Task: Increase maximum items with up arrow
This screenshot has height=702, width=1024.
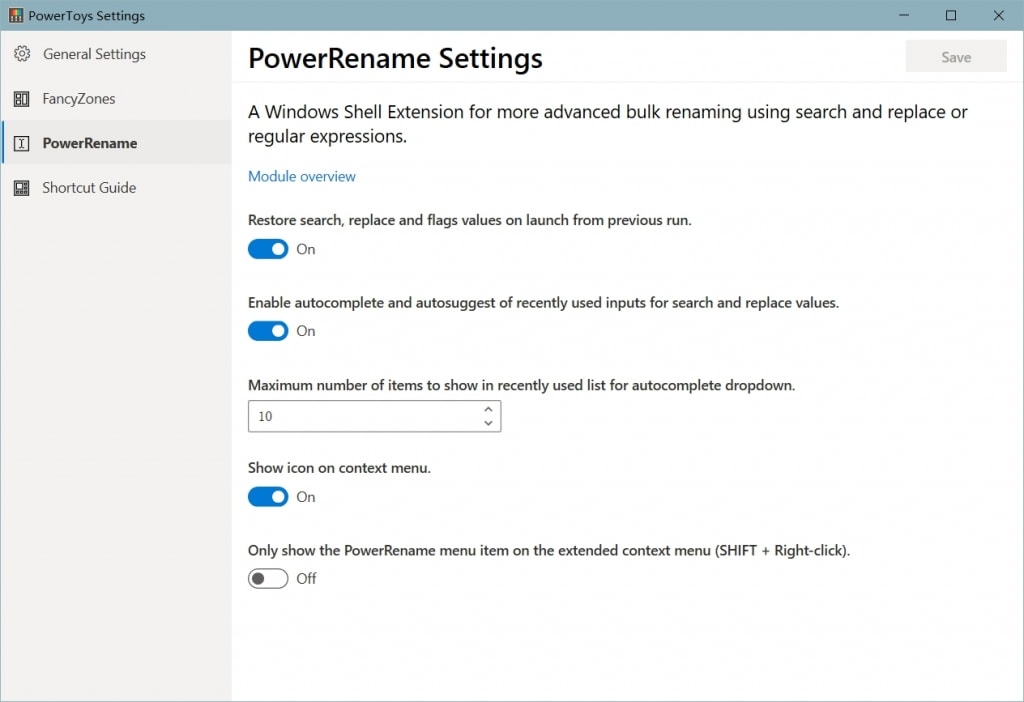Action: 488,409
